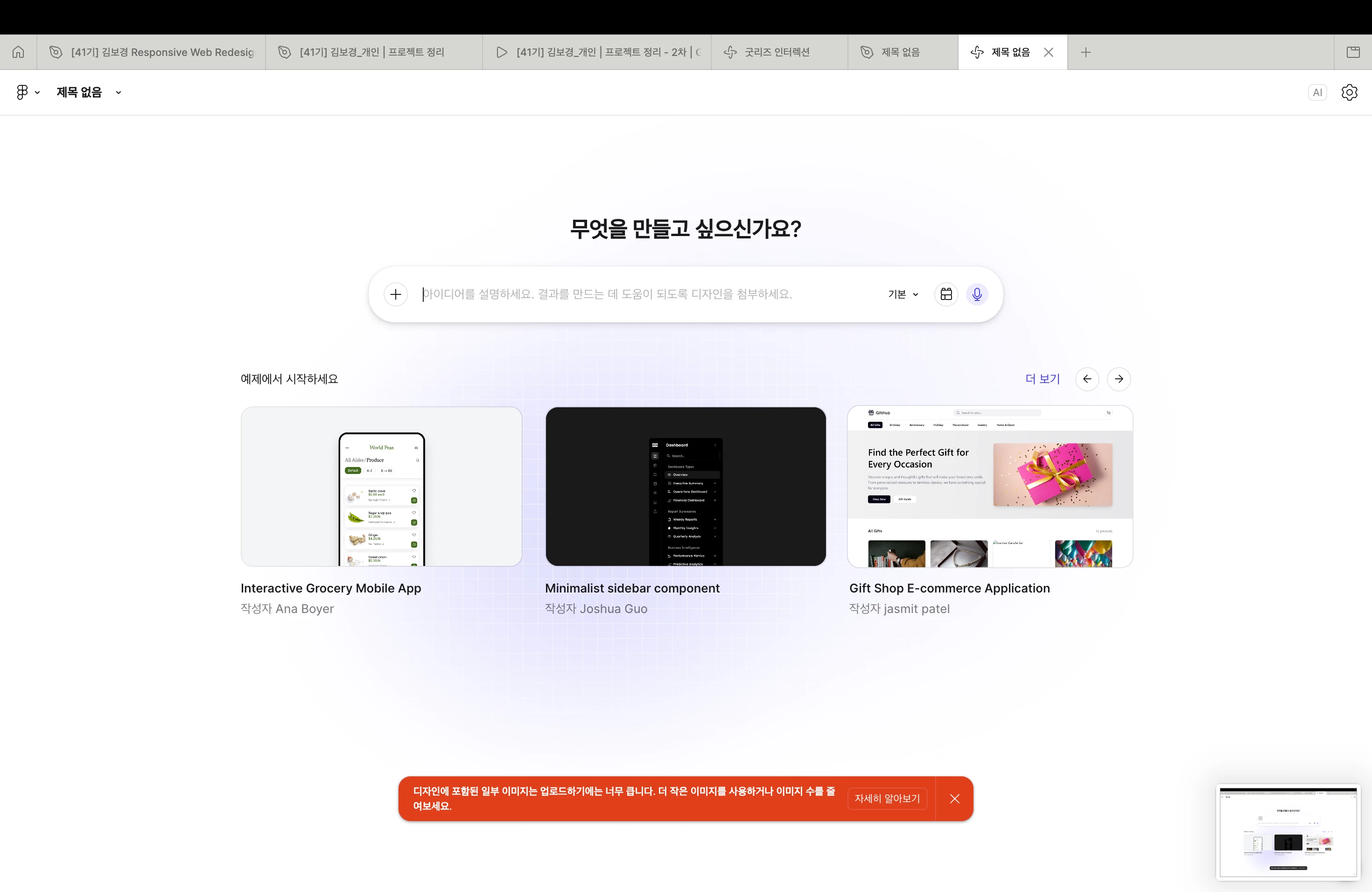
Task: Open the settings gear icon
Action: point(1349,92)
